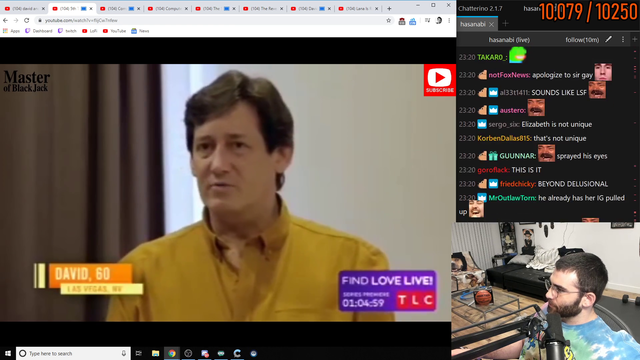Add a new Chatterino tab
Screen dimensions: 640x360
pyautogui.click(x=505, y=24)
